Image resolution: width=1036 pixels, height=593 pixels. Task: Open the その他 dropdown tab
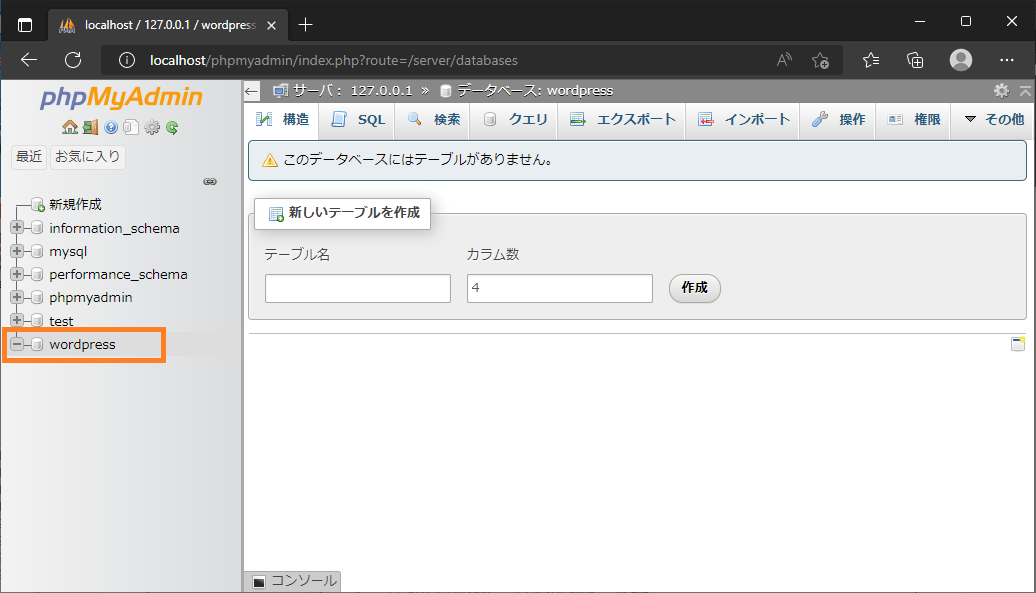993,120
